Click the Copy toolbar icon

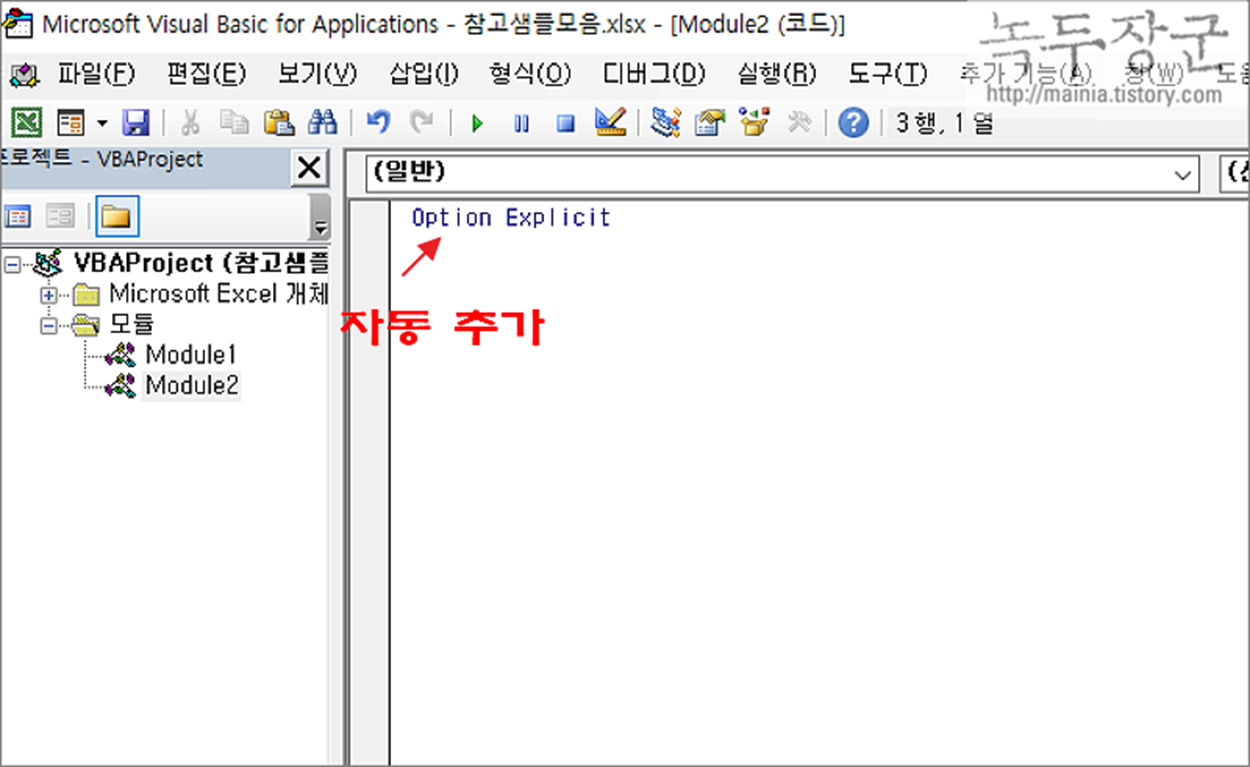pos(234,123)
